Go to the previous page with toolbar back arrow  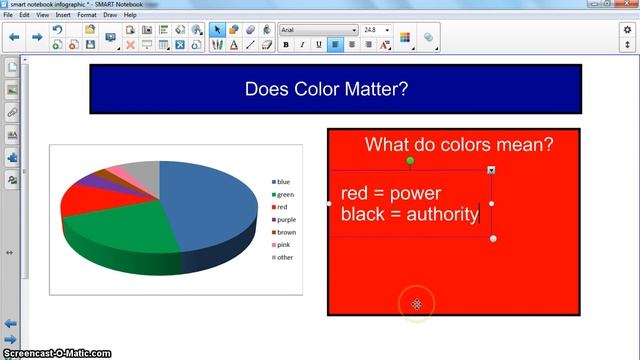pos(14,37)
